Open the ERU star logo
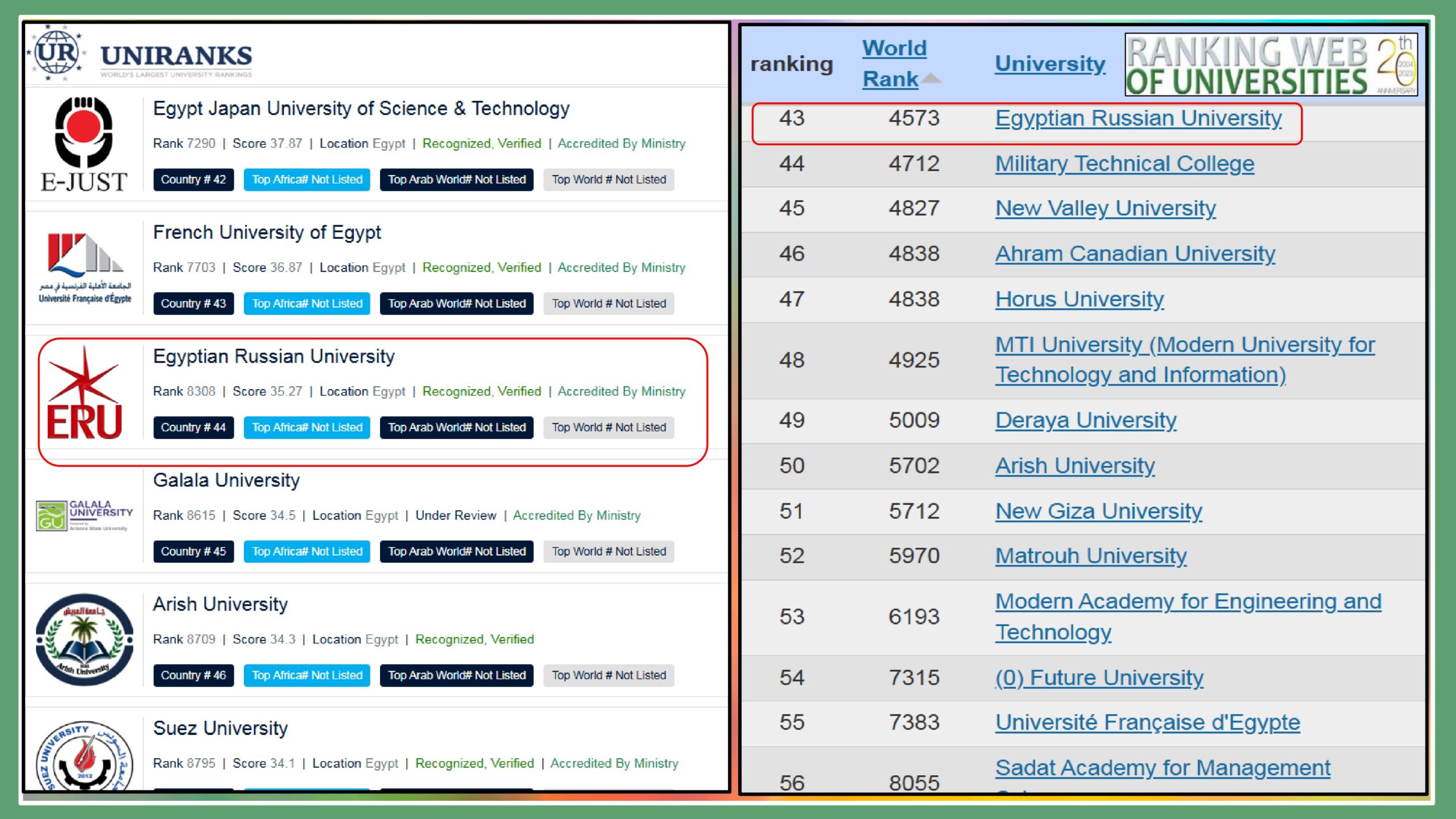Screen dimensions: 1456x819 coord(84,392)
